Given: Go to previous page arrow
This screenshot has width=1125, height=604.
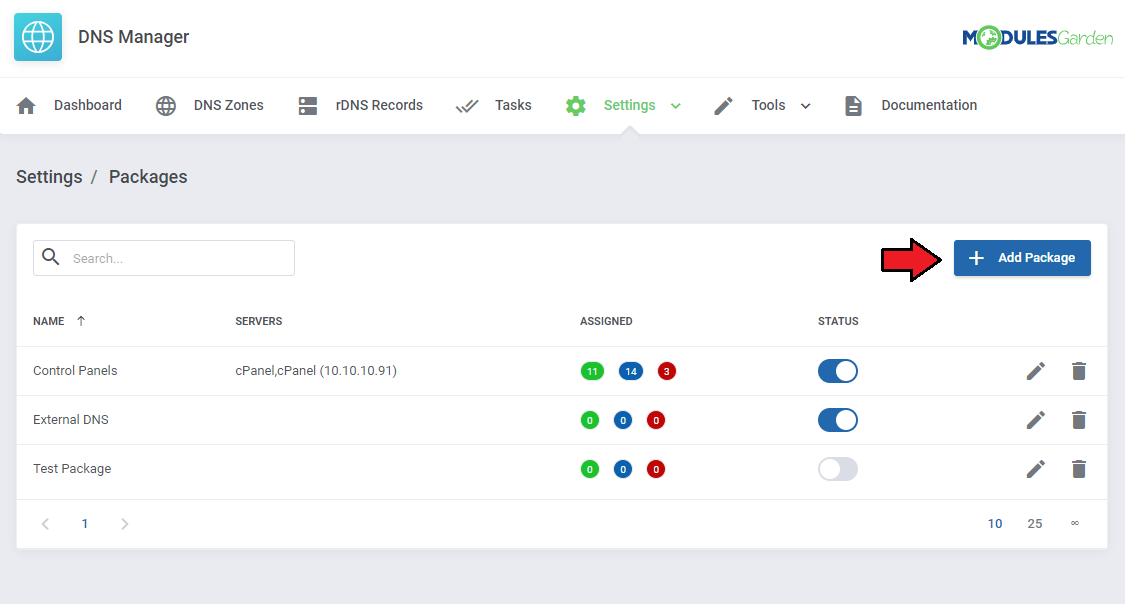Looking at the screenshot, I should (45, 524).
